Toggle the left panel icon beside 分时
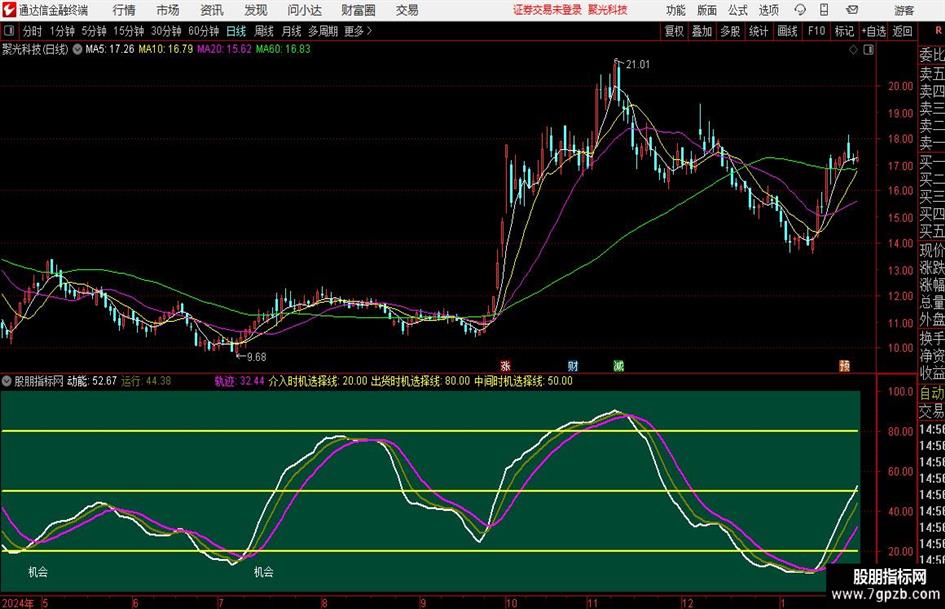 click(x=8, y=31)
